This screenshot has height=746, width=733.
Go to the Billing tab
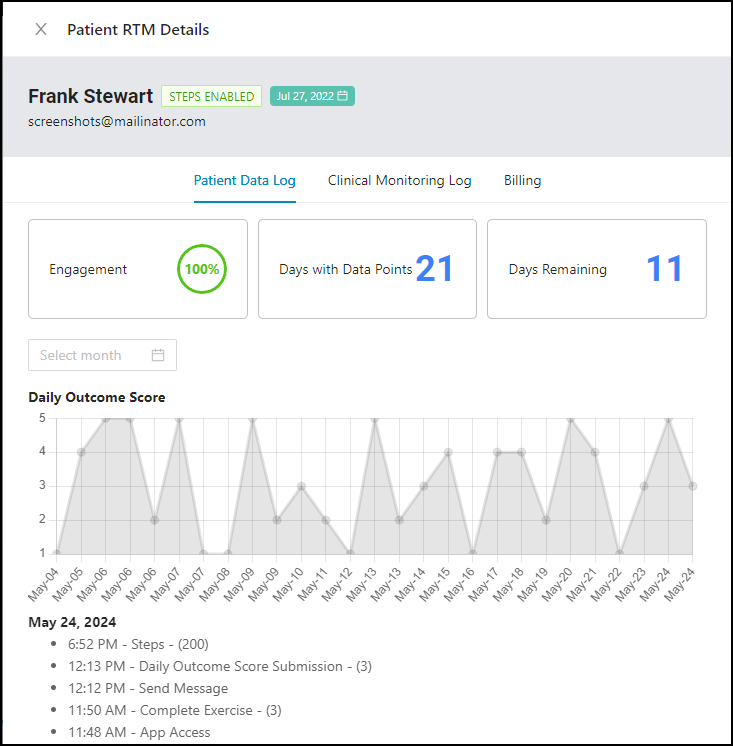click(x=522, y=181)
